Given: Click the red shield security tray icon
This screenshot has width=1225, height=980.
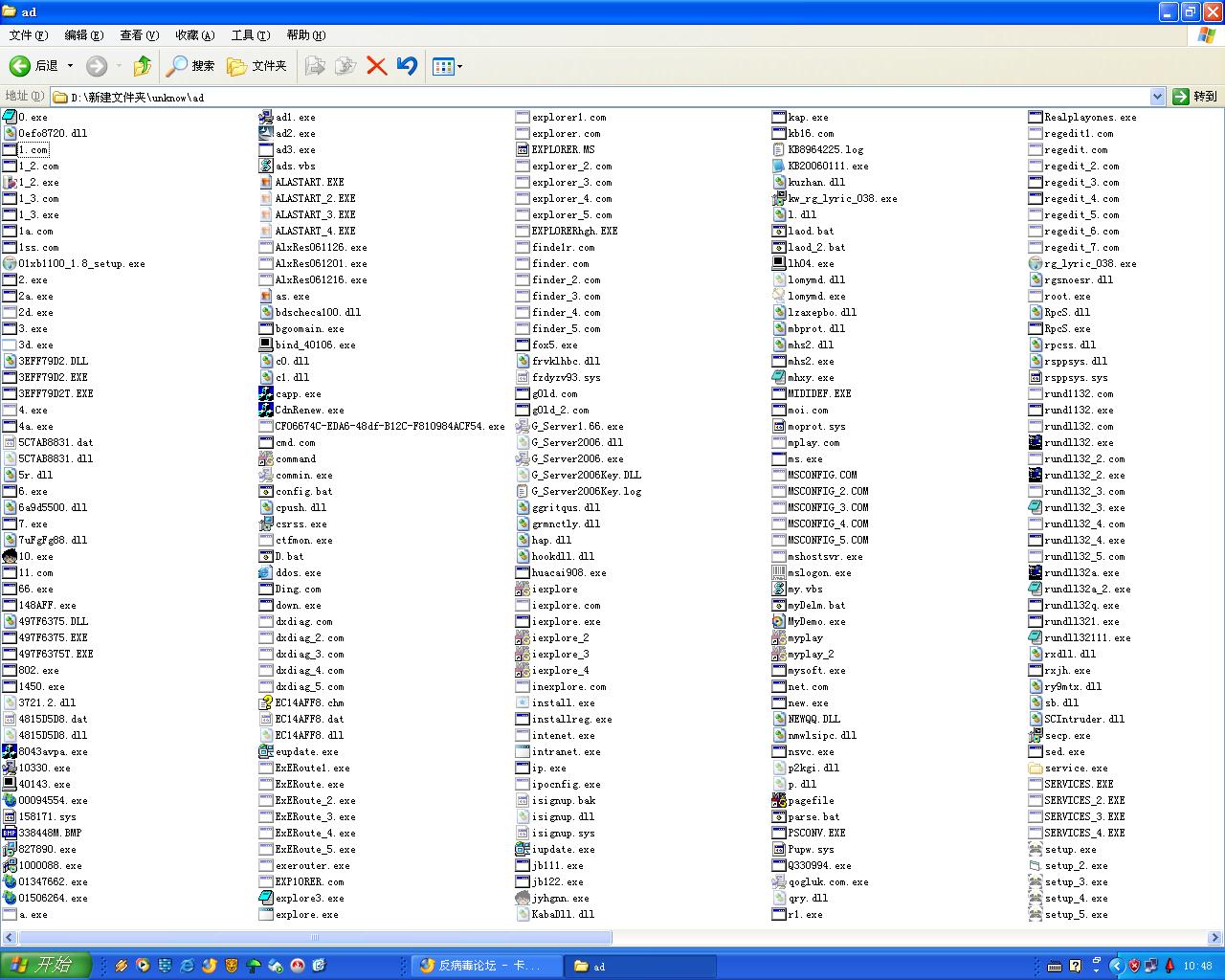Looking at the screenshot, I should [x=1133, y=966].
